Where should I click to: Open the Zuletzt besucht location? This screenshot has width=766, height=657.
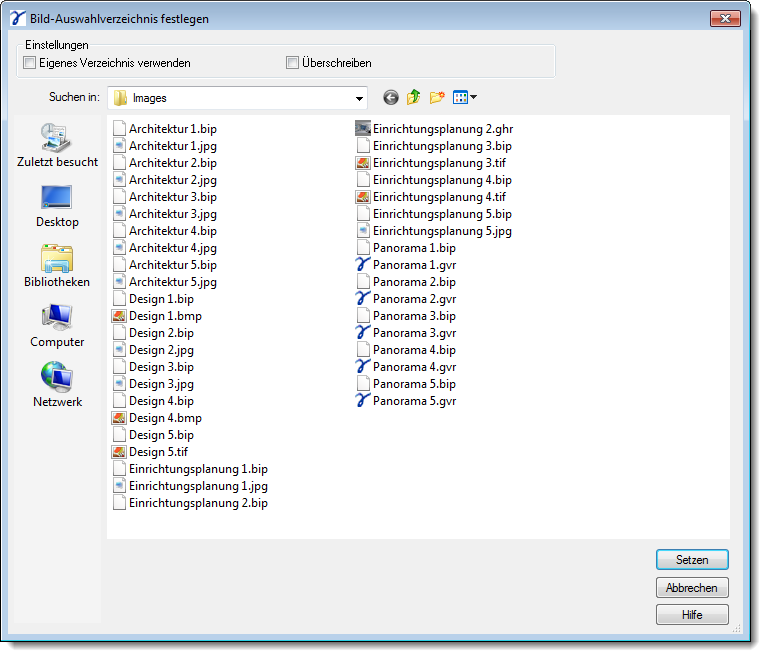[x=57, y=145]
